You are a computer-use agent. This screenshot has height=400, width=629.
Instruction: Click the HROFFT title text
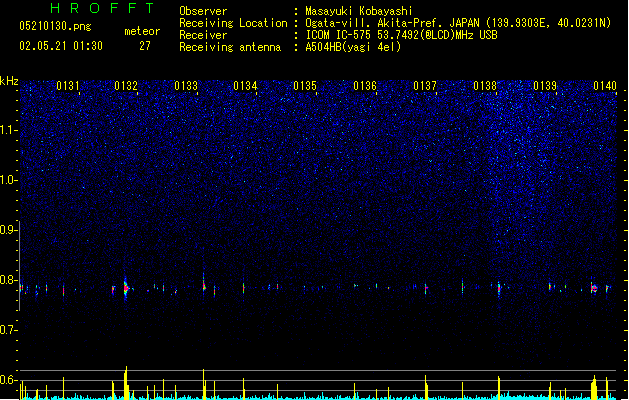[x=103, y=8]
